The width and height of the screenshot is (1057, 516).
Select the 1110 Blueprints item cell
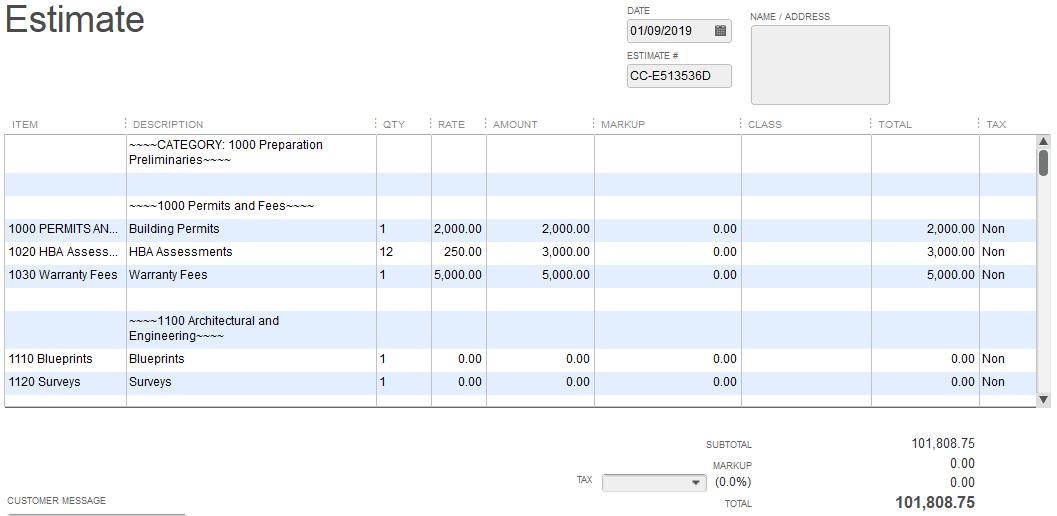click(x=65, y=360)
